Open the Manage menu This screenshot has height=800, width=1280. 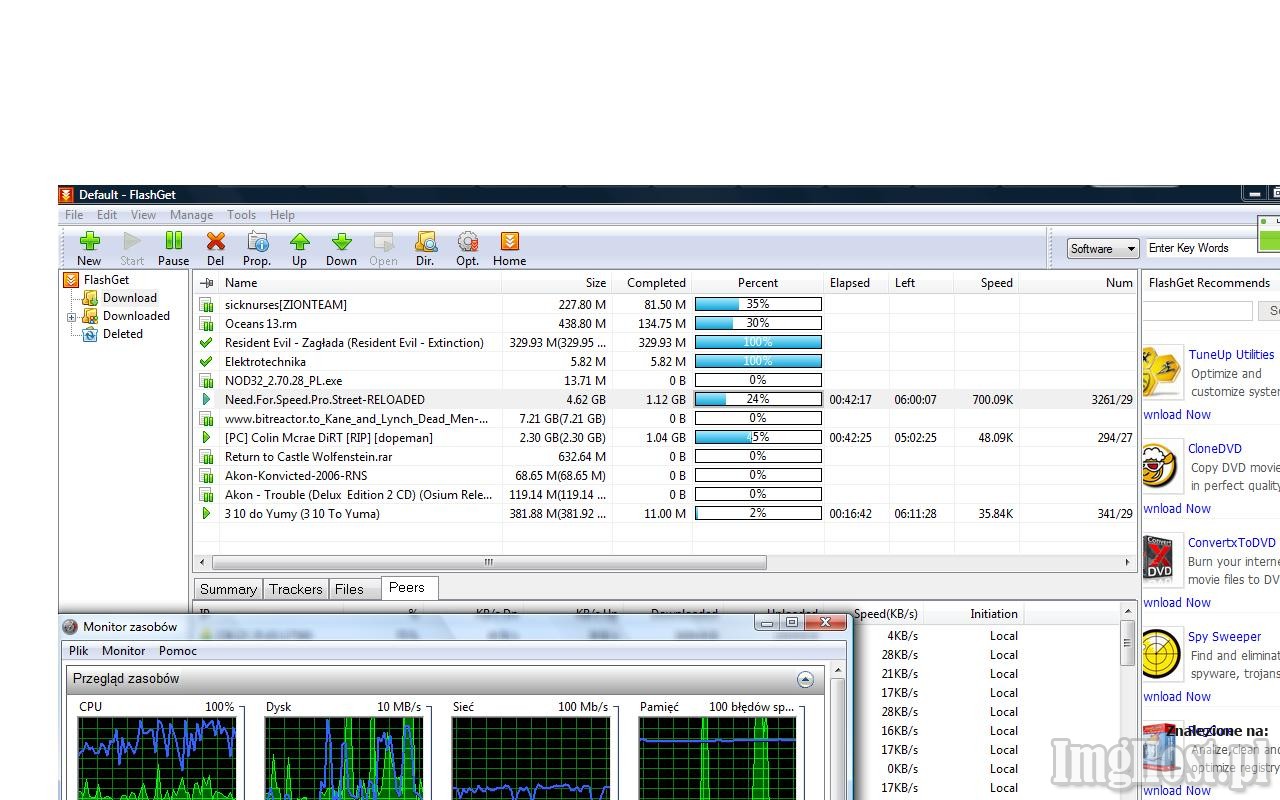[x=191, y=215]
